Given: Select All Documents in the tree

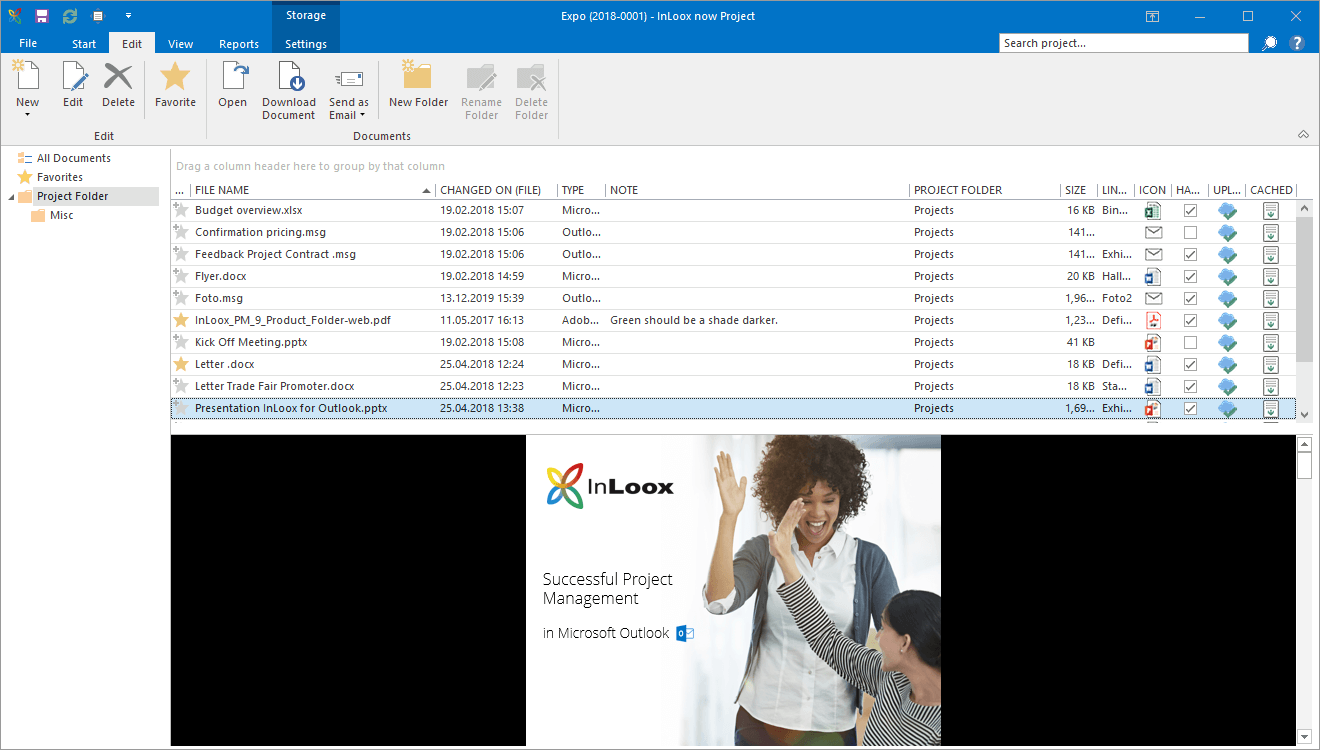Looking at the screenshot, I should pyautogui.click(x=74, y=158).
